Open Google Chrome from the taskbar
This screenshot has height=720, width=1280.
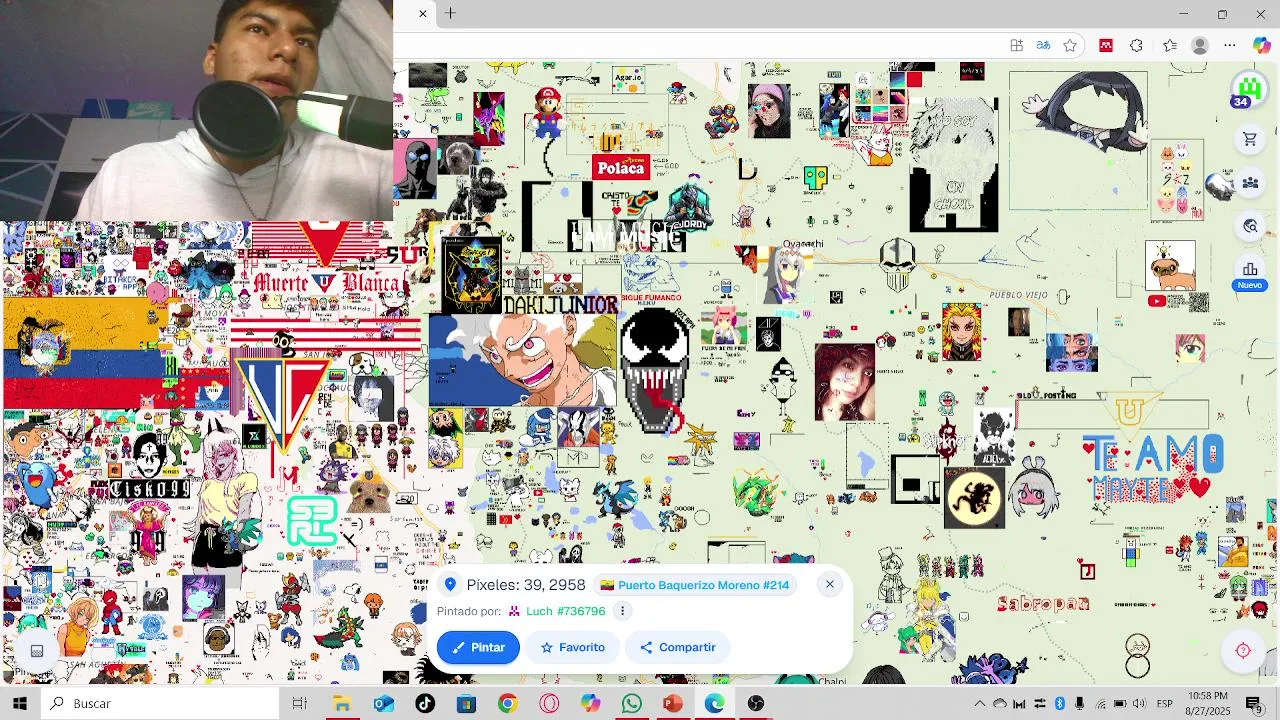coord(507,703)
